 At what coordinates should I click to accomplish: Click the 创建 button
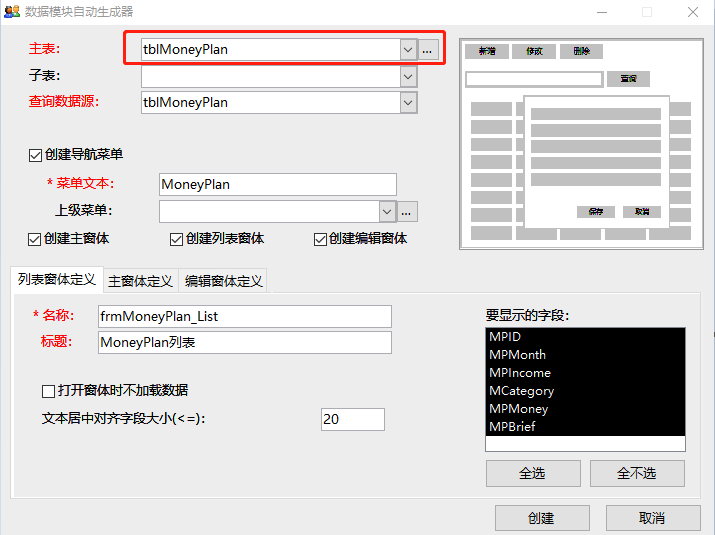coord(542,518)
